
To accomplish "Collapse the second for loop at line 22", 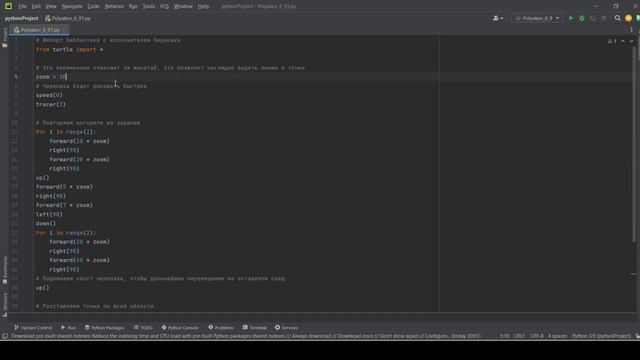I will [x=33, y=233].
